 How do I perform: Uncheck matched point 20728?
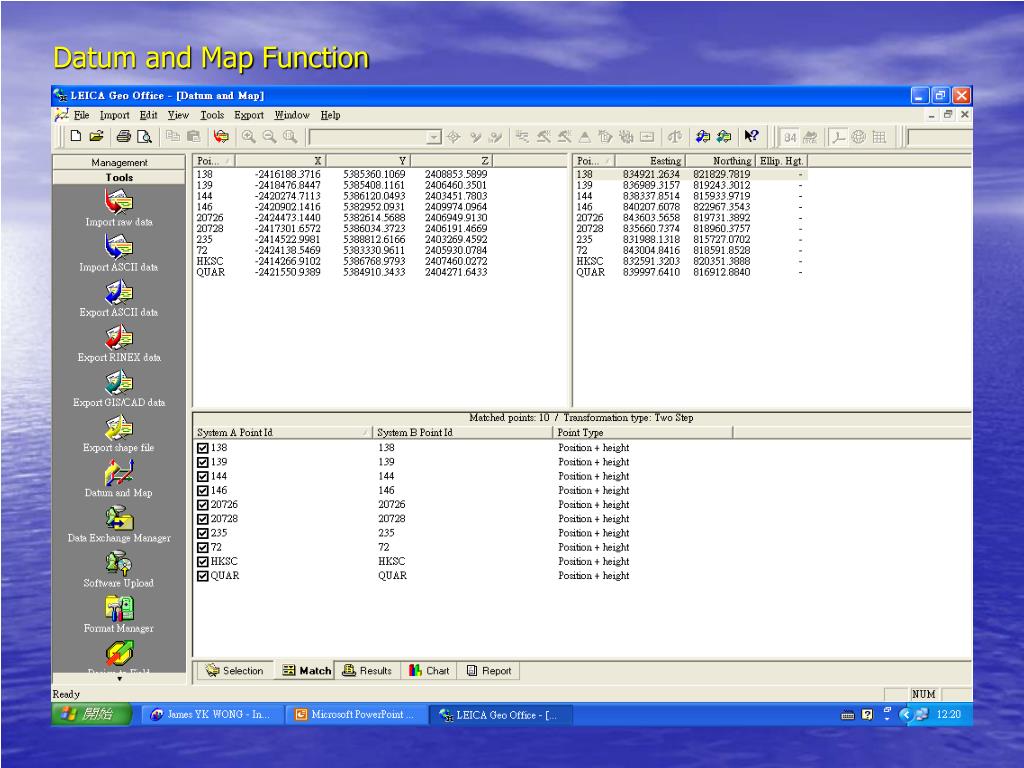click(202, 519)
